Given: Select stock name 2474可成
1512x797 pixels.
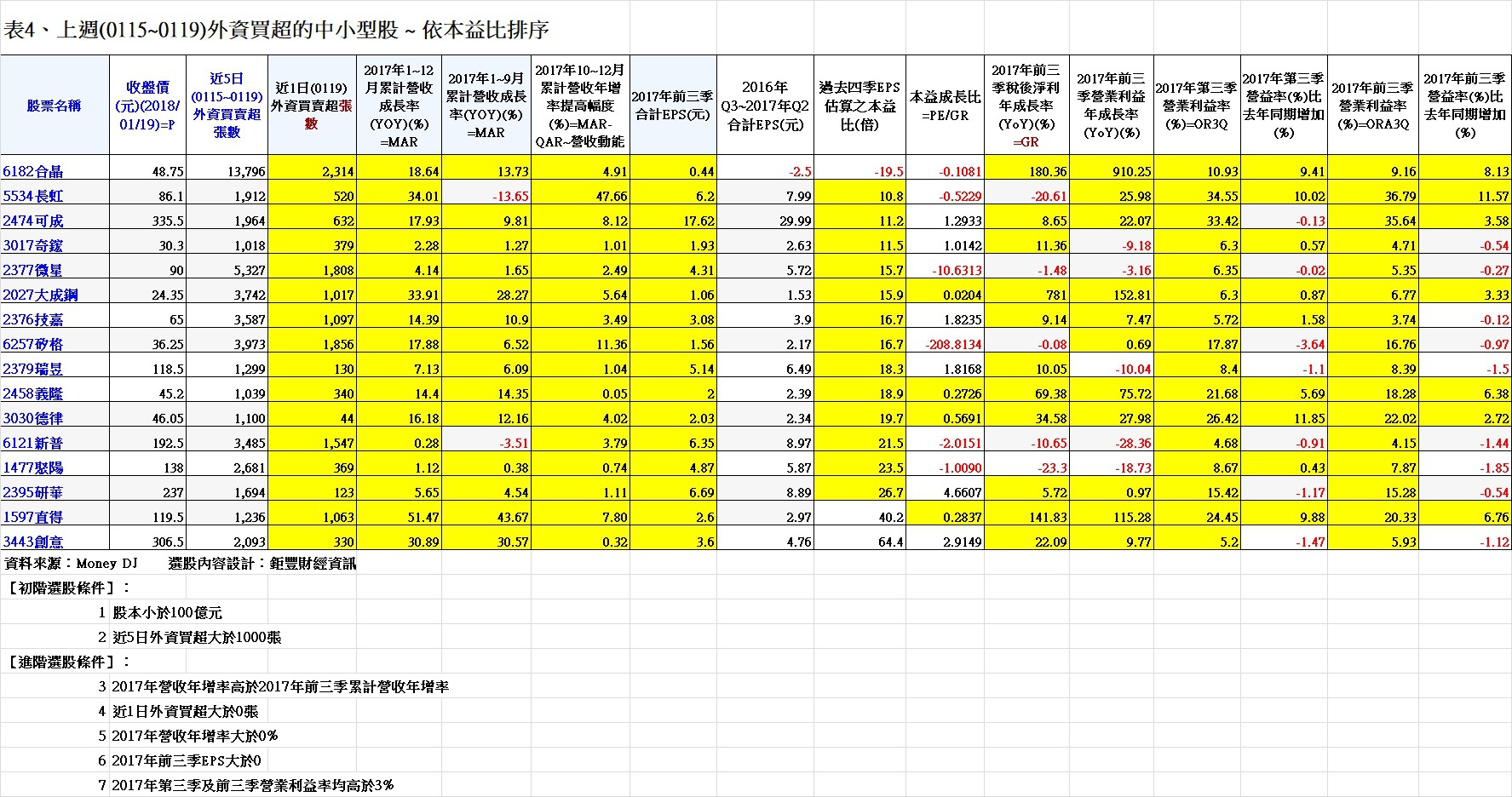Looking at the screenshot, I should [x=32, y=221].
